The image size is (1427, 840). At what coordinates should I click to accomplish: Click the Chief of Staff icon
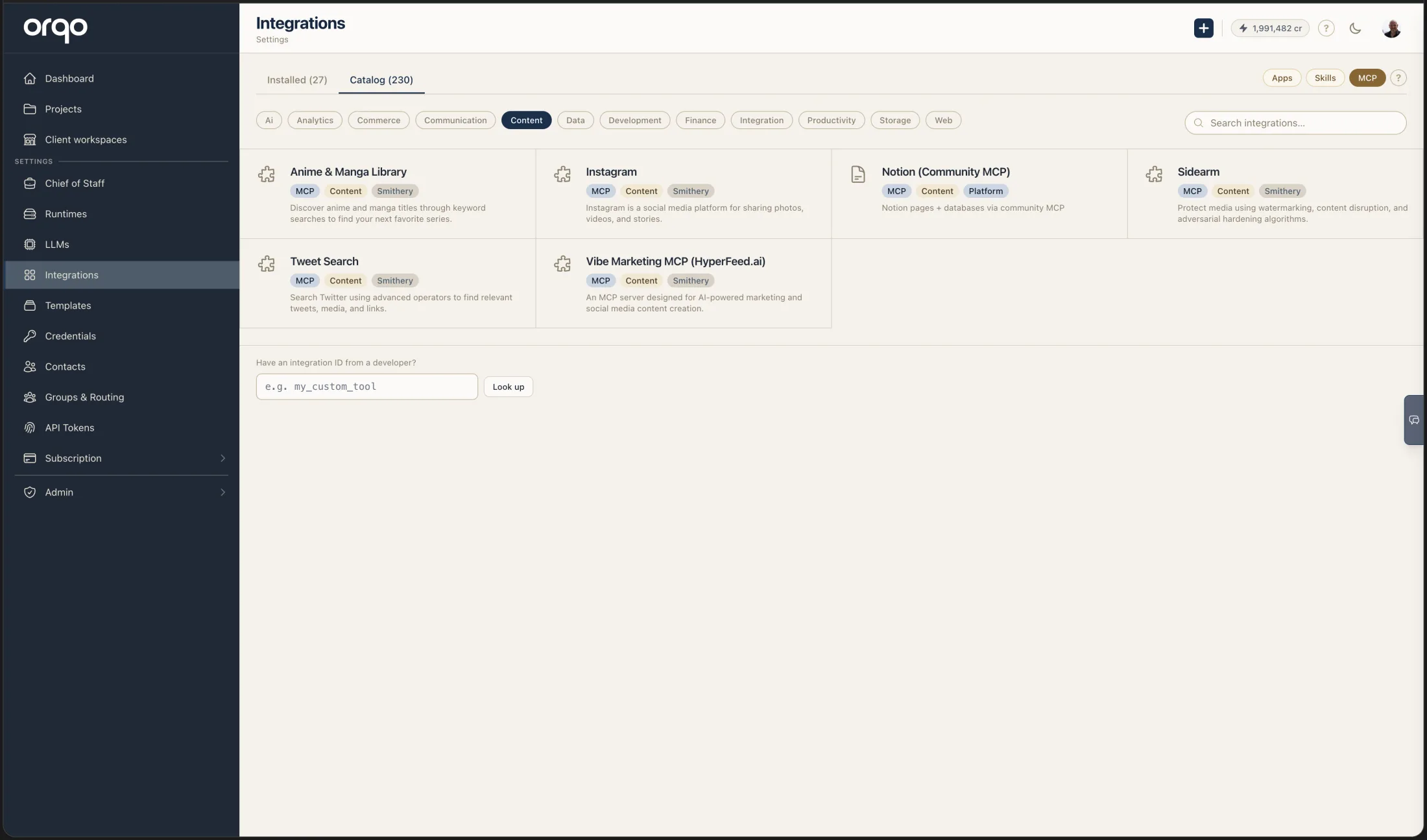30,184
